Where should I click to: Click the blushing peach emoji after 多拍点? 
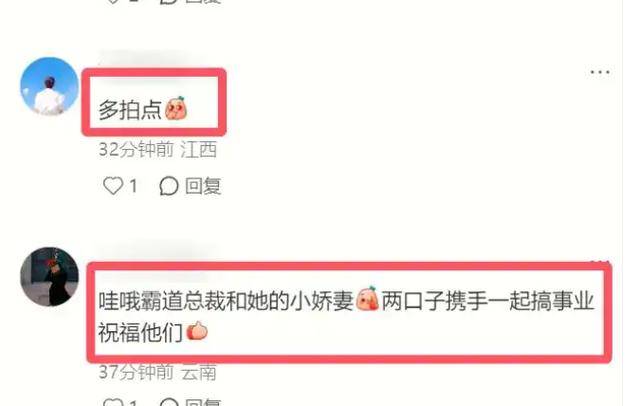coord(176,108)
